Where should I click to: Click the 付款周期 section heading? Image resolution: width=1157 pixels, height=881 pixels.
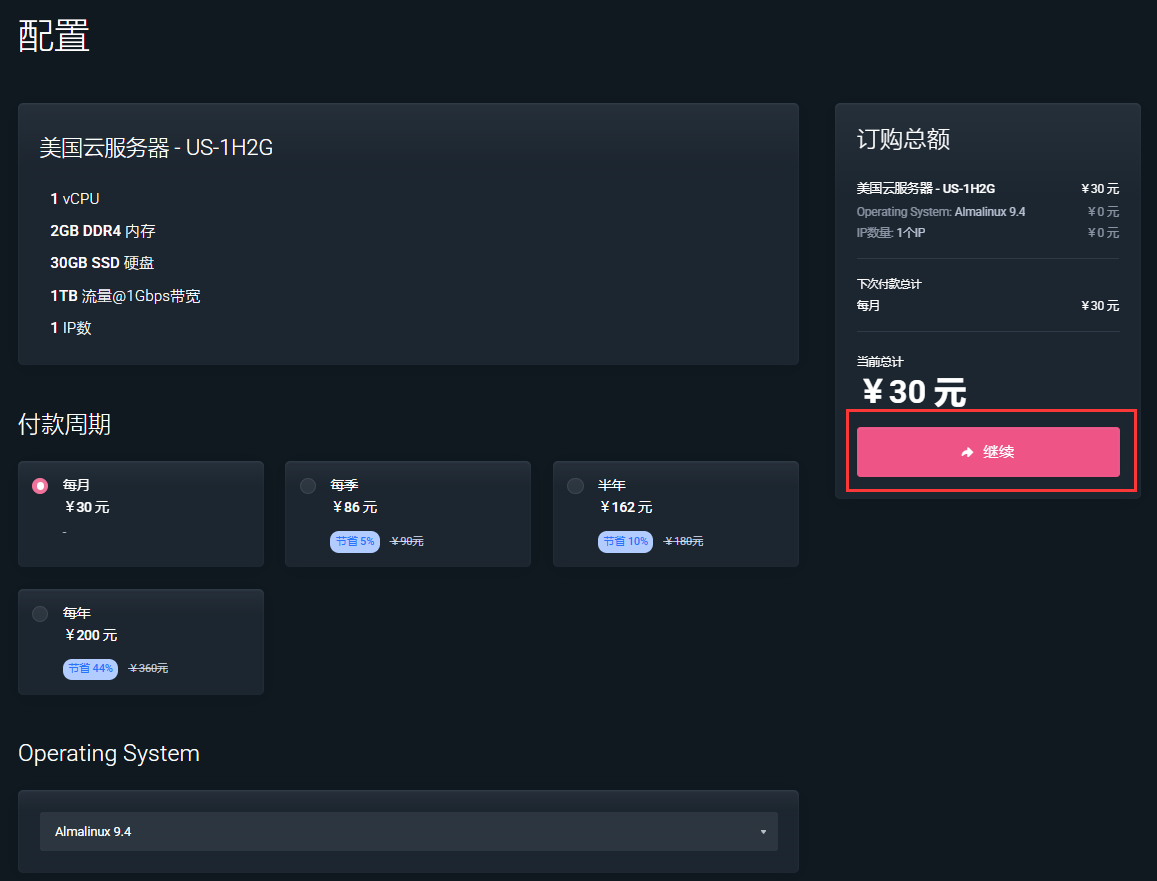coord(64,425)
